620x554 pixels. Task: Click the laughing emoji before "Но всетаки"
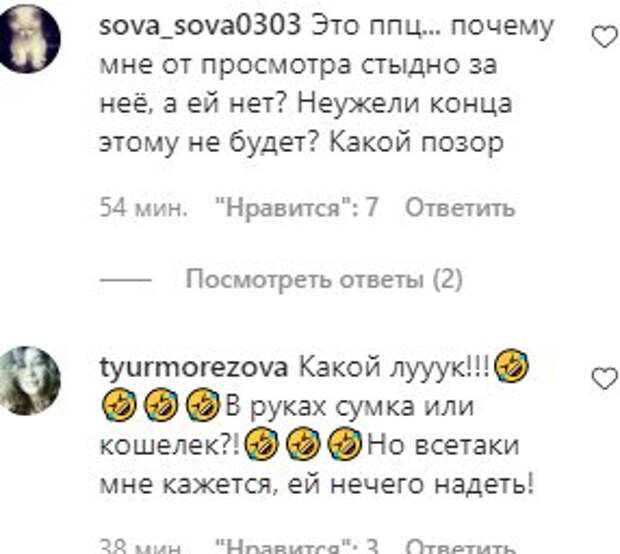click(345, 444)
